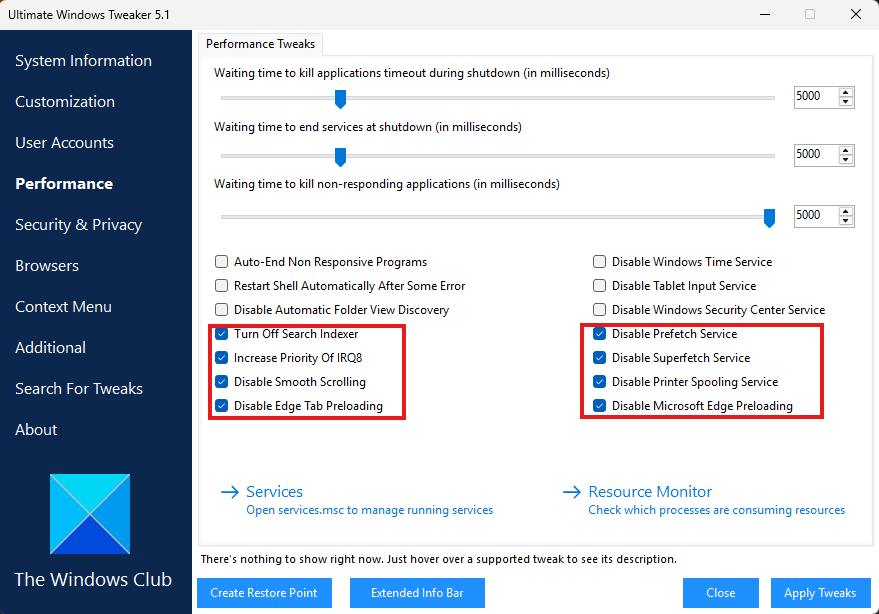
Task: Minimize the Ultimate Windows Tweaker window
Action: coord(764,14)
